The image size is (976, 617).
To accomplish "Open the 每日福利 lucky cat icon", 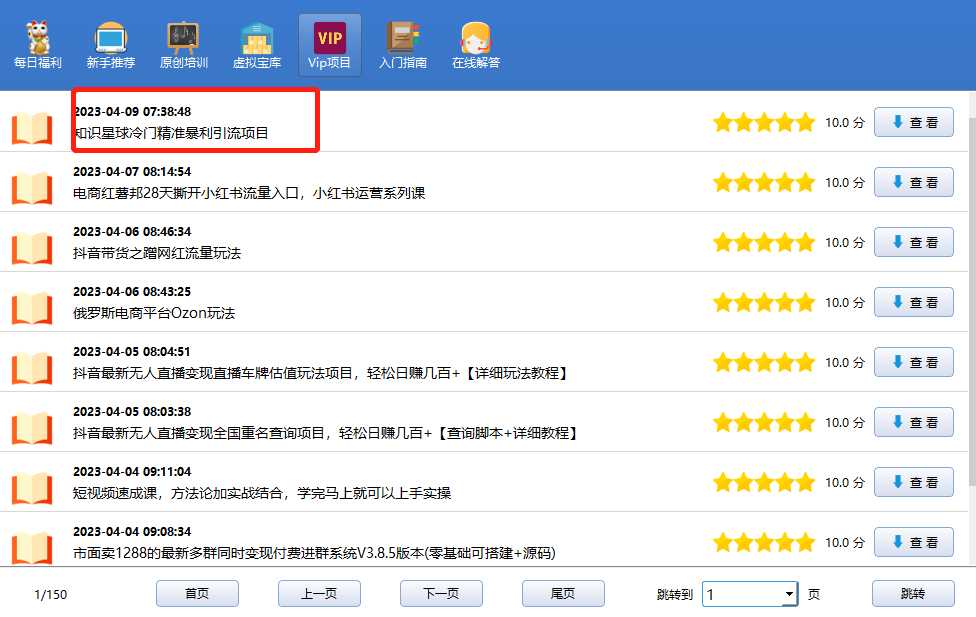I will pos(37,45).
